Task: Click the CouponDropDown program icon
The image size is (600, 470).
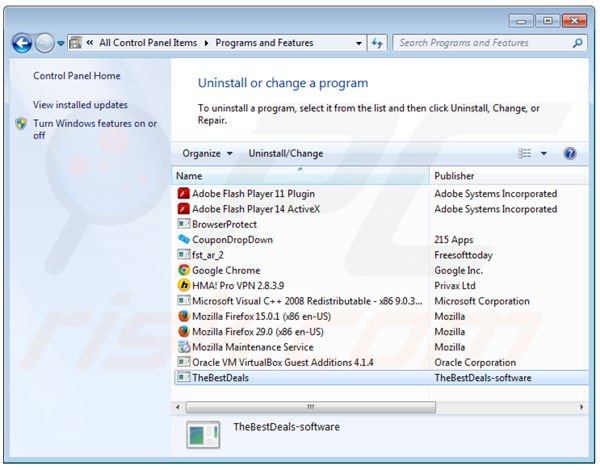Action: point(184,239)
